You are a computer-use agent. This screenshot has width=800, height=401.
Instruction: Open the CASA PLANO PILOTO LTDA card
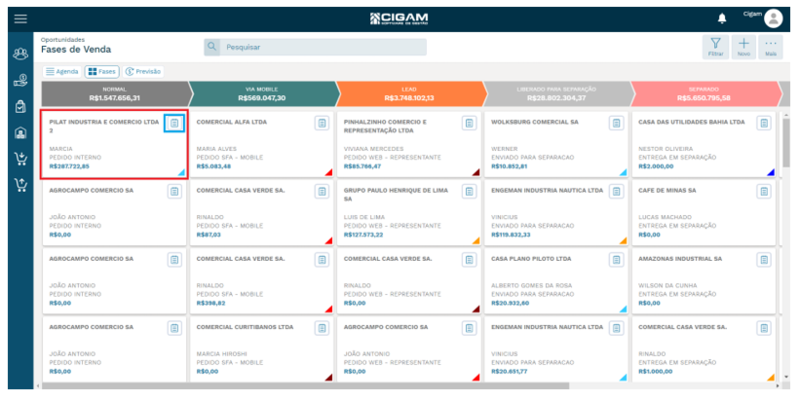coord(556,281)
